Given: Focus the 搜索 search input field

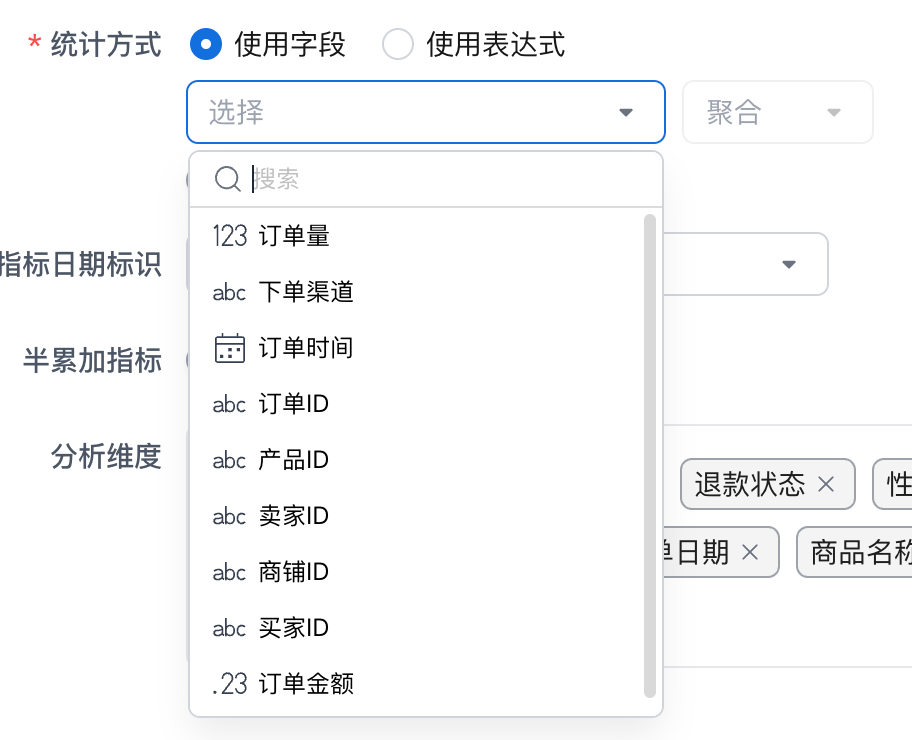Looking at the screenshot, I should 440,179.
